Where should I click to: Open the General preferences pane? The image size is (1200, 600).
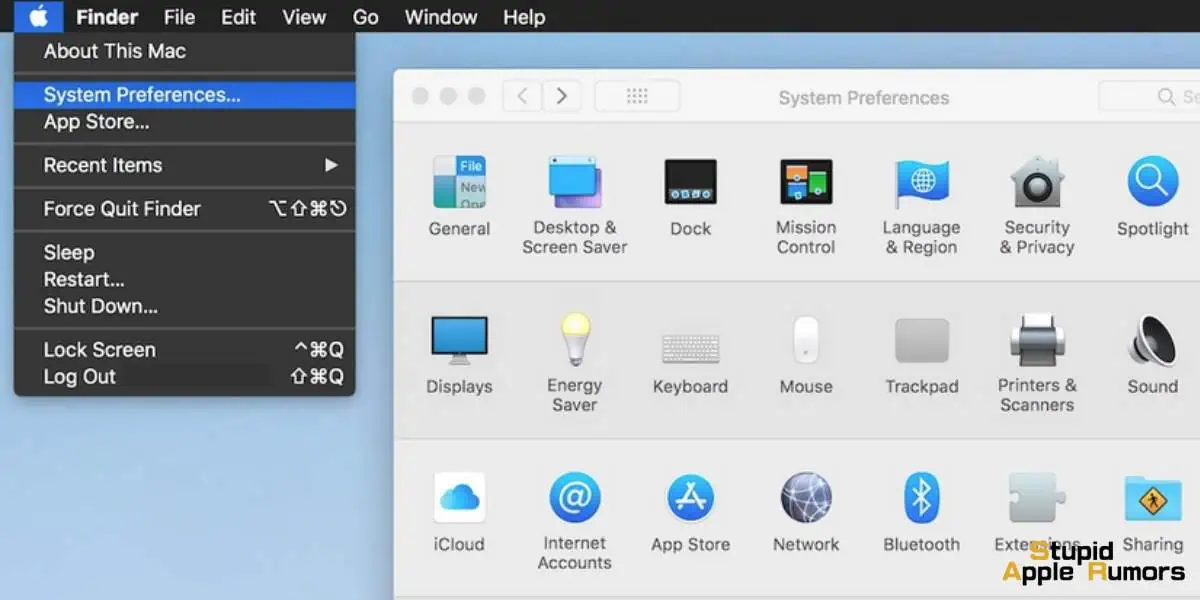click(459, 196)
